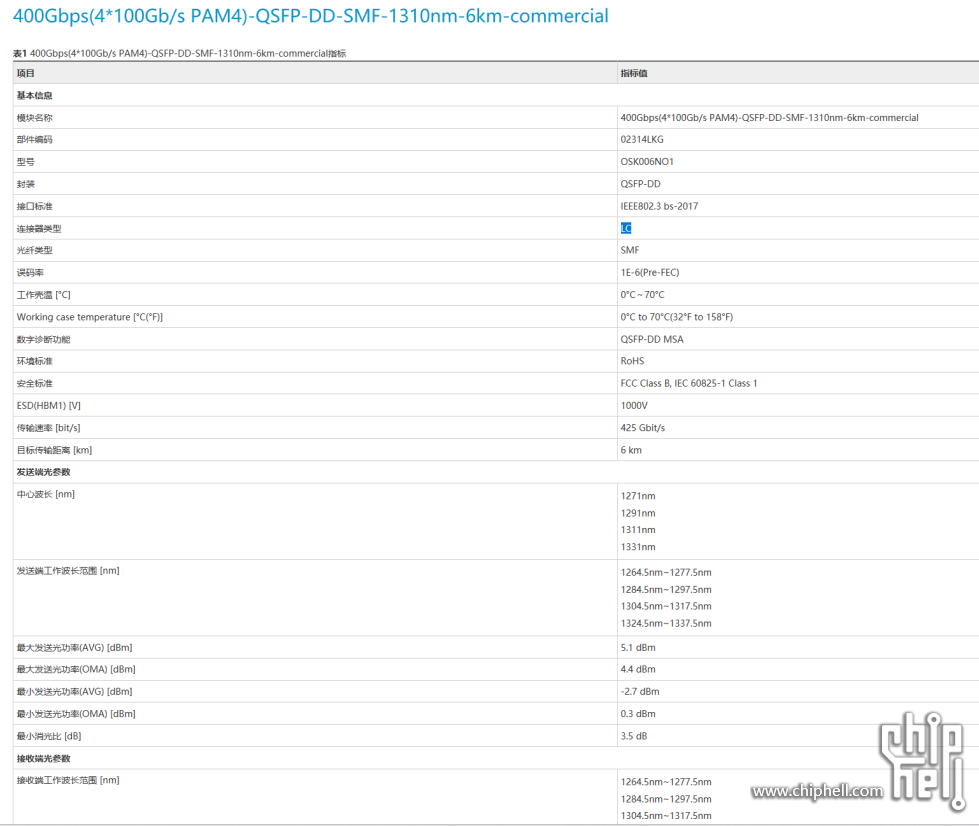Click the 接收端光参数 section row
This screenshot has width=979, height=826.
[496, 759]
